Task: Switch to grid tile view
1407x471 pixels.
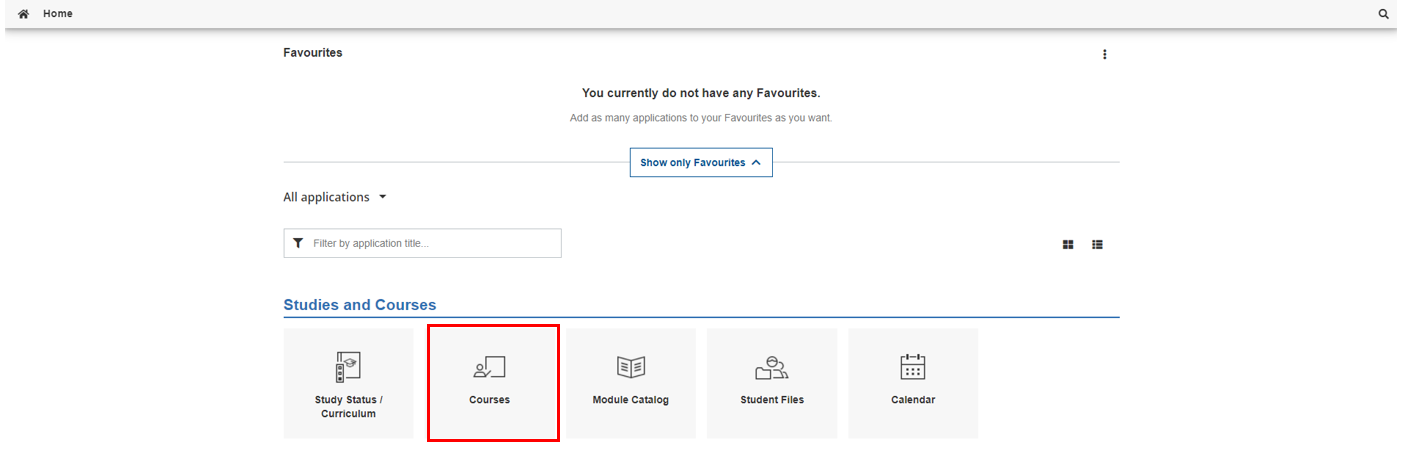Action: pos(1068,244)
